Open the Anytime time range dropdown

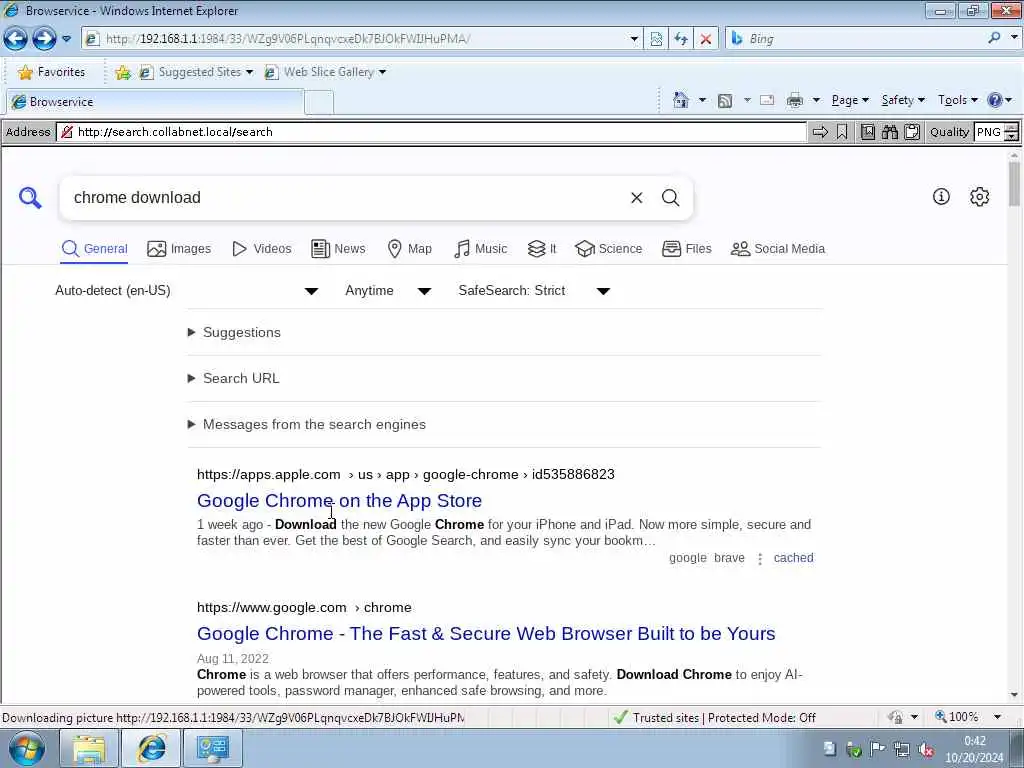(388, 291)
